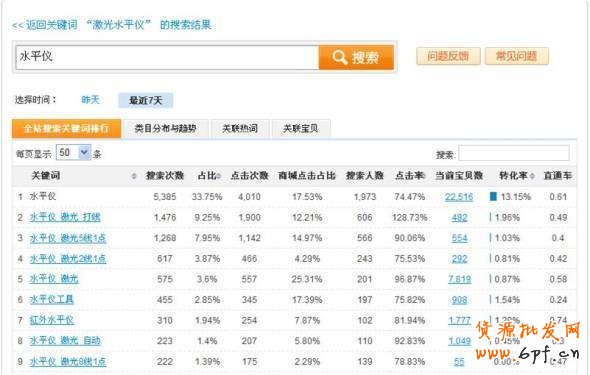Click the 问题反馈 feedback button
This screenshot has height=375, width=590.
448,56
